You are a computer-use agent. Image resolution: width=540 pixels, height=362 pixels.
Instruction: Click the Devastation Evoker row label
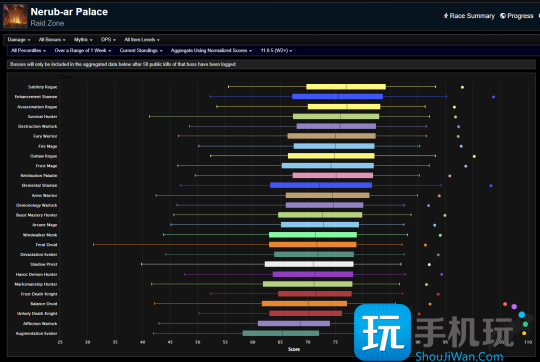pyautogui.click(x=39, y=255)
